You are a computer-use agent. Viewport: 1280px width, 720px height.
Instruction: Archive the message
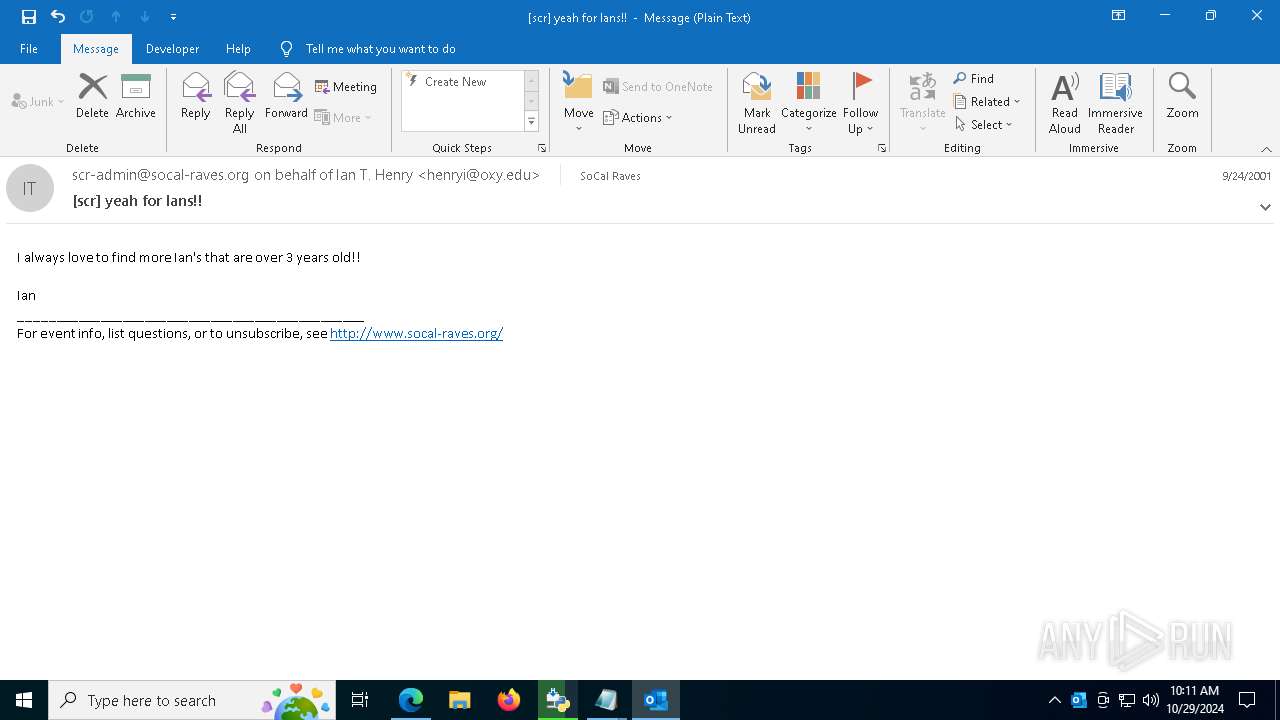pyautogui.click(x=136, y=96)
